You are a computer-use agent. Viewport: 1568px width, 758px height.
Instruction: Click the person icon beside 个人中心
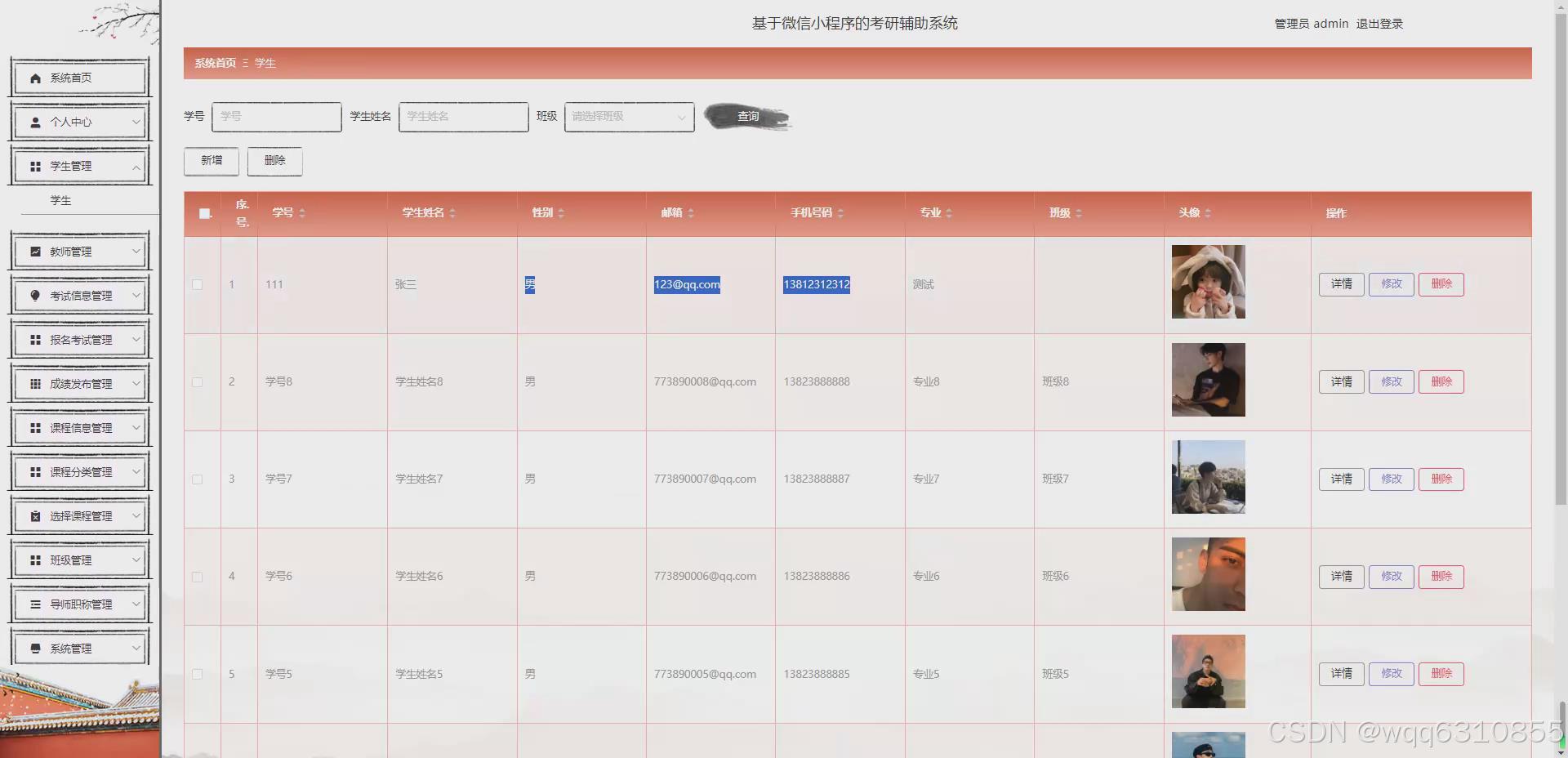pos(35,123)
